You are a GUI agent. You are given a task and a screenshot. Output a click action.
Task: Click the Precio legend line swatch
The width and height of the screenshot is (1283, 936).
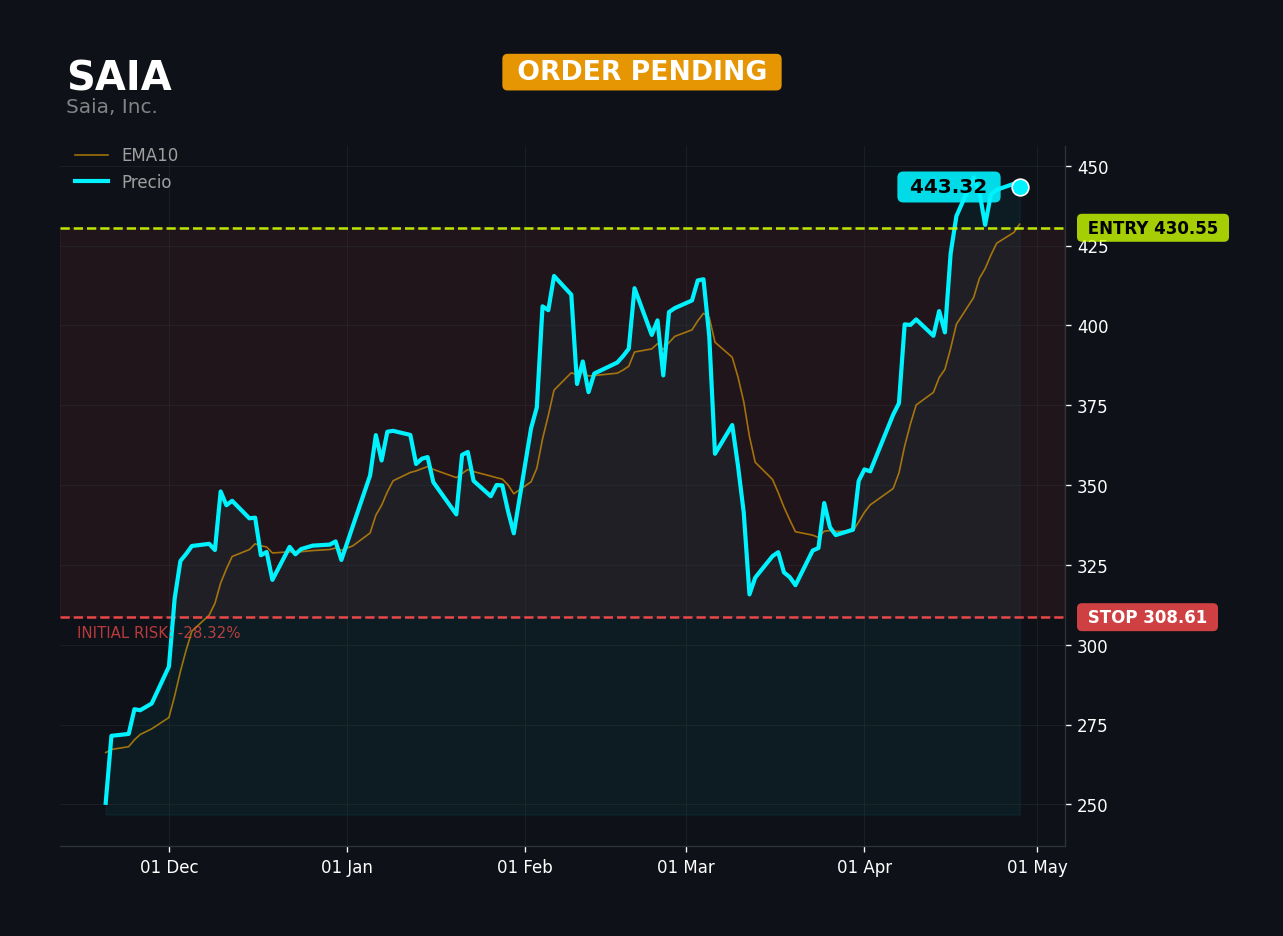tap(92, 182)
